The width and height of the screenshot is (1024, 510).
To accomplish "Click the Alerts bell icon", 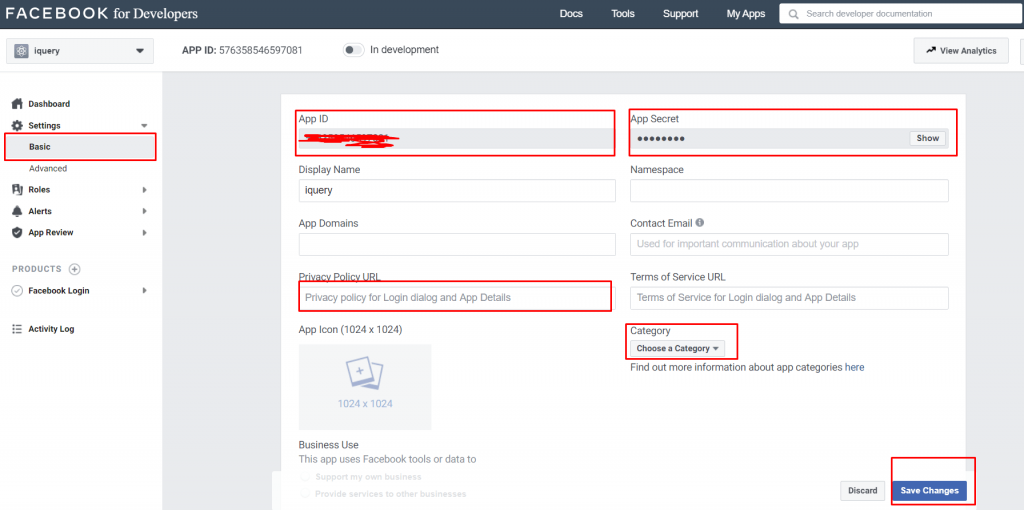I will pyautogui.click(x=18, y=211).
